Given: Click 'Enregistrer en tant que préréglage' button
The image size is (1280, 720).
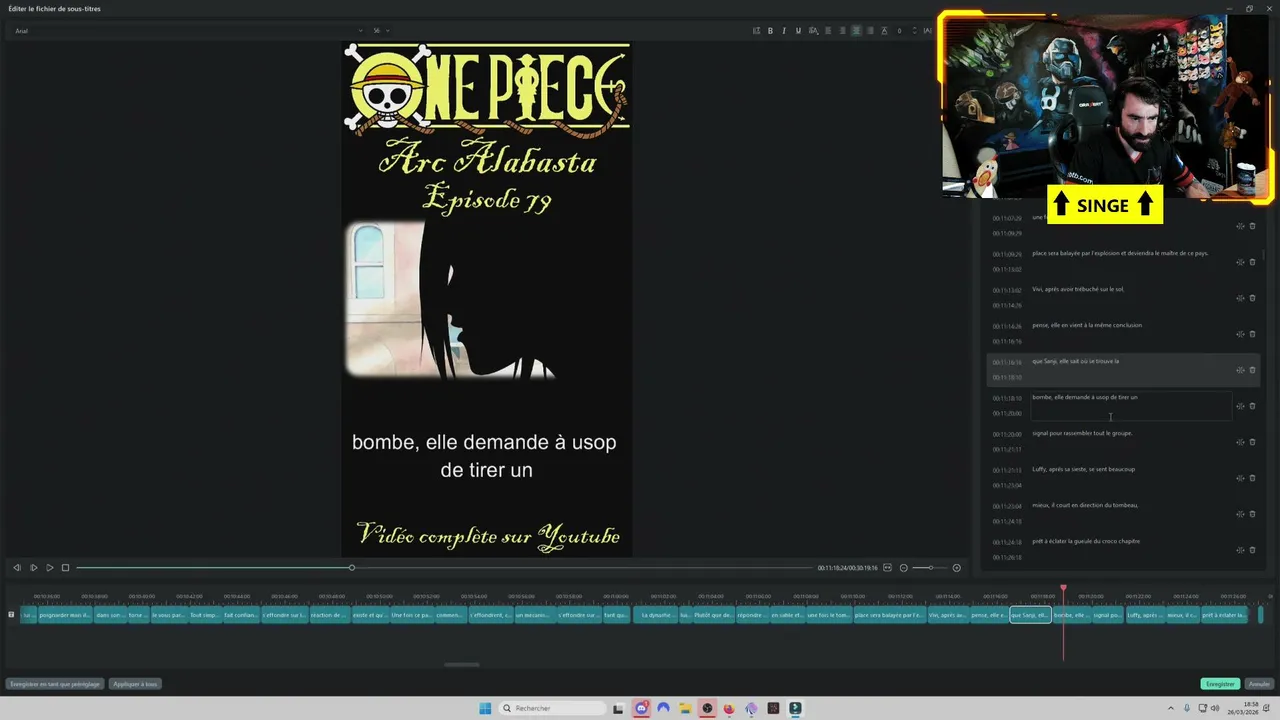Looking at the screenshot, I should pyautogui.click(x=55, y=684).
